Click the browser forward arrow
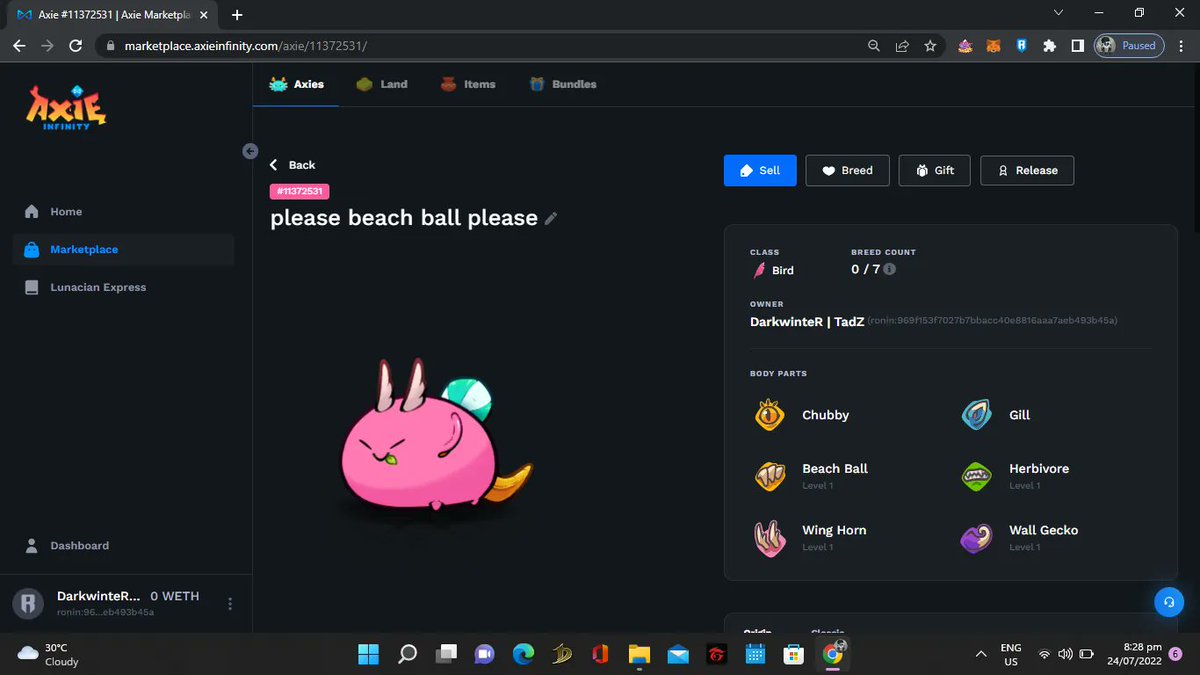1200x675 pixels. 47,46
